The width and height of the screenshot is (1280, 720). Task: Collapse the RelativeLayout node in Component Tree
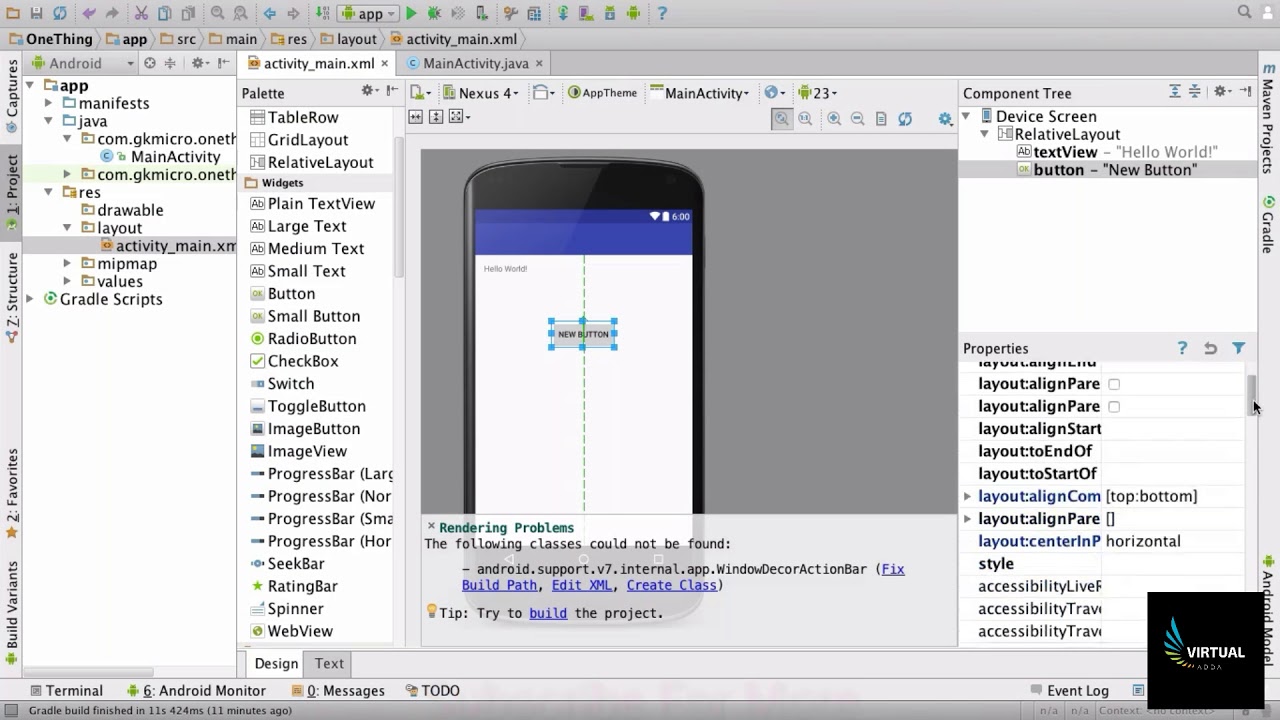tap(984, 134)
